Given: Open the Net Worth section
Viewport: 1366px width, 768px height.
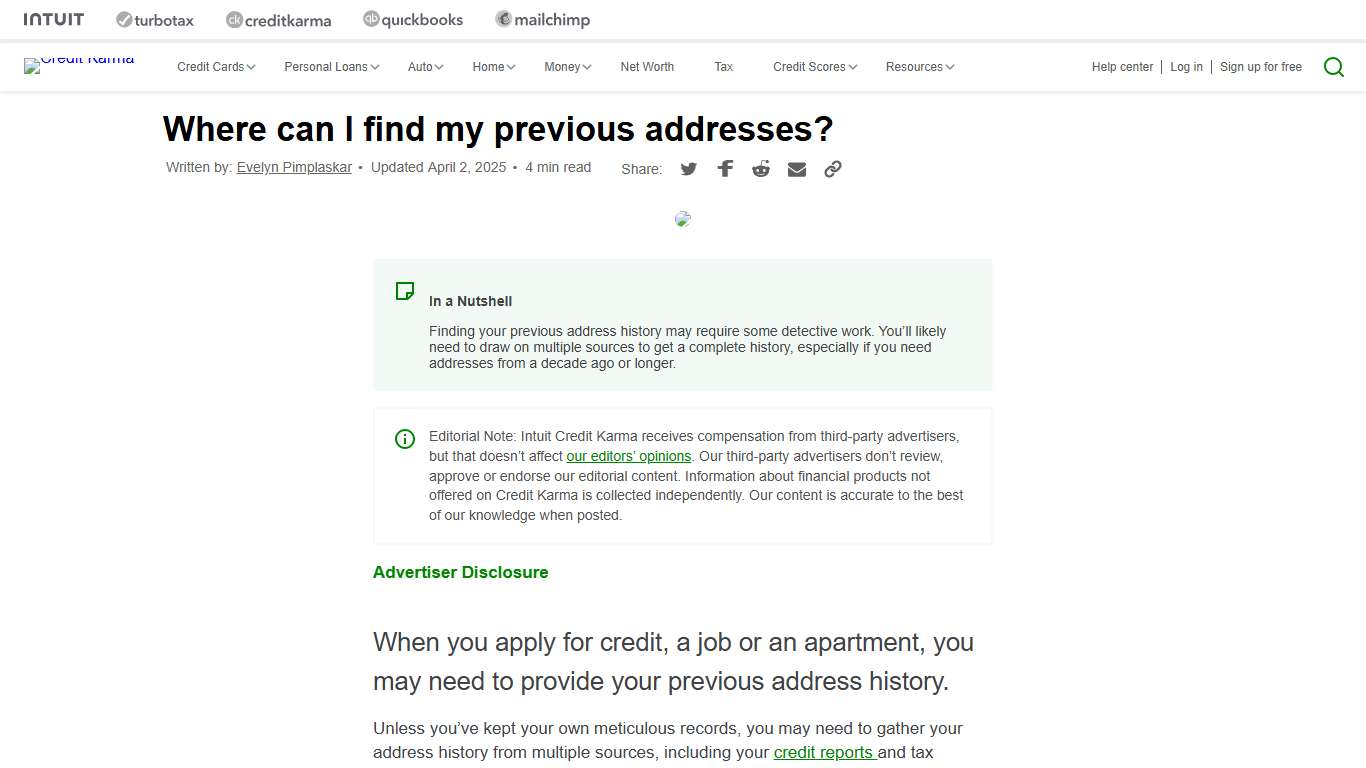Looking at the screenshot, I should point(647,66).
